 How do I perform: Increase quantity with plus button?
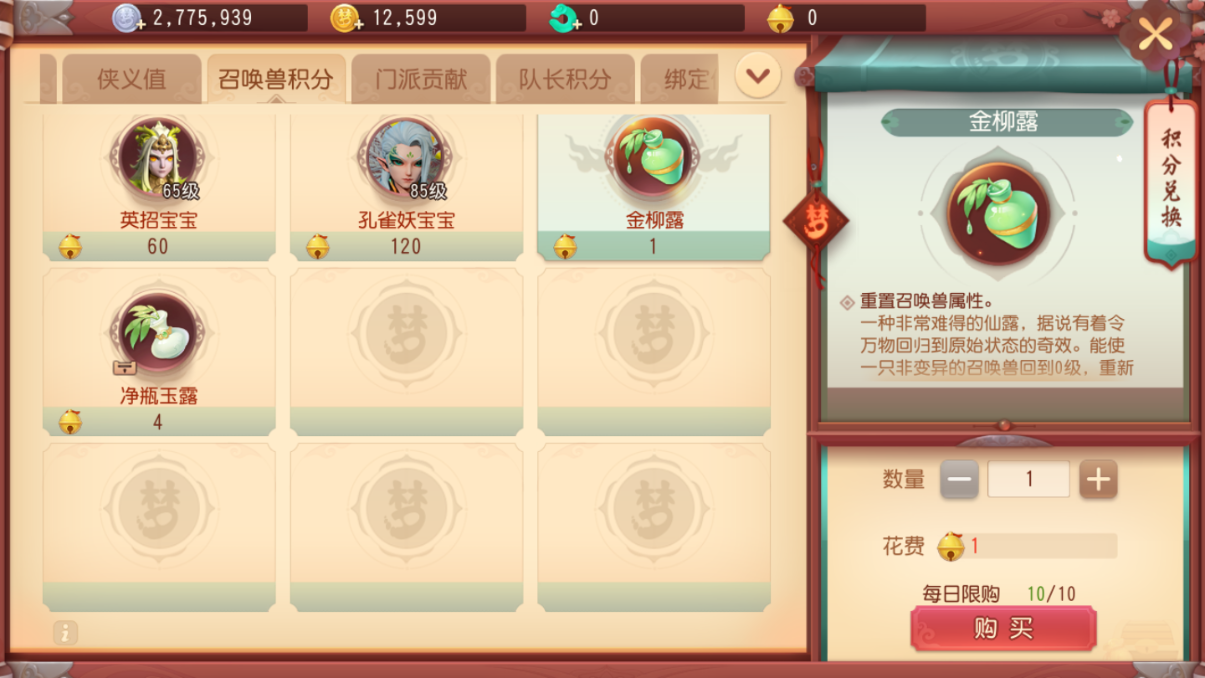1098,480
